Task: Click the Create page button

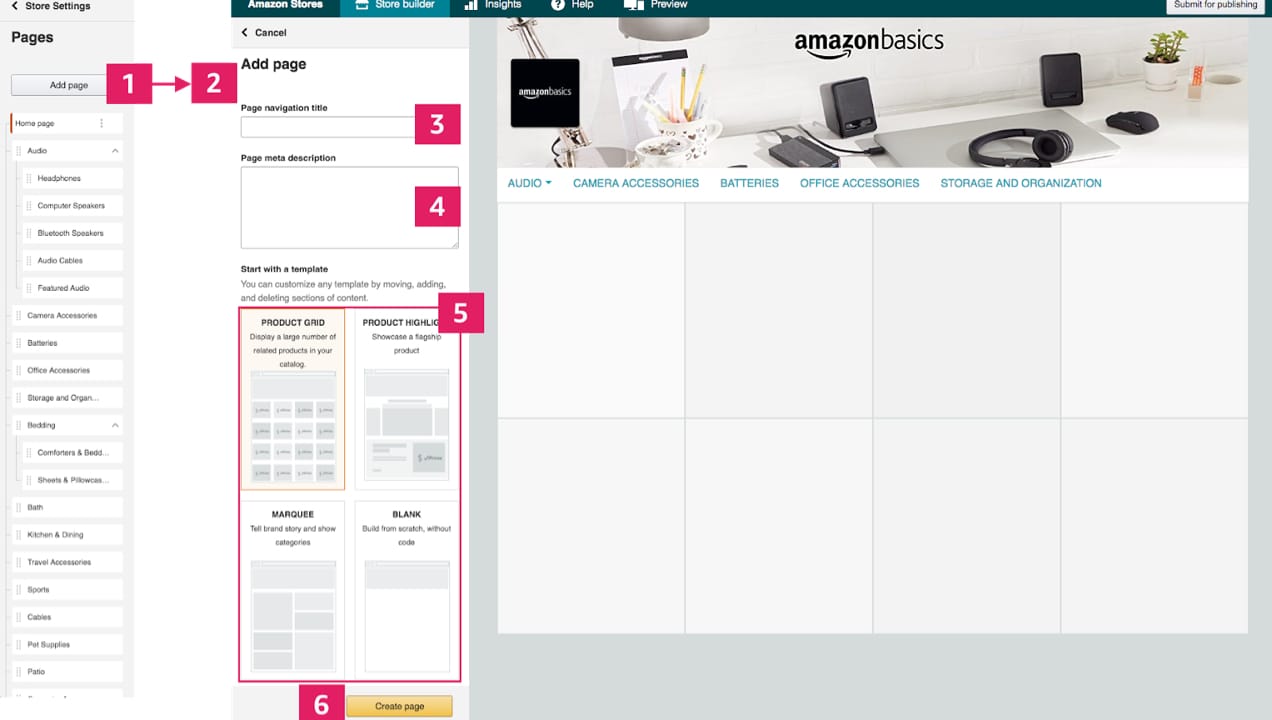Action: [x=399, y=706]
